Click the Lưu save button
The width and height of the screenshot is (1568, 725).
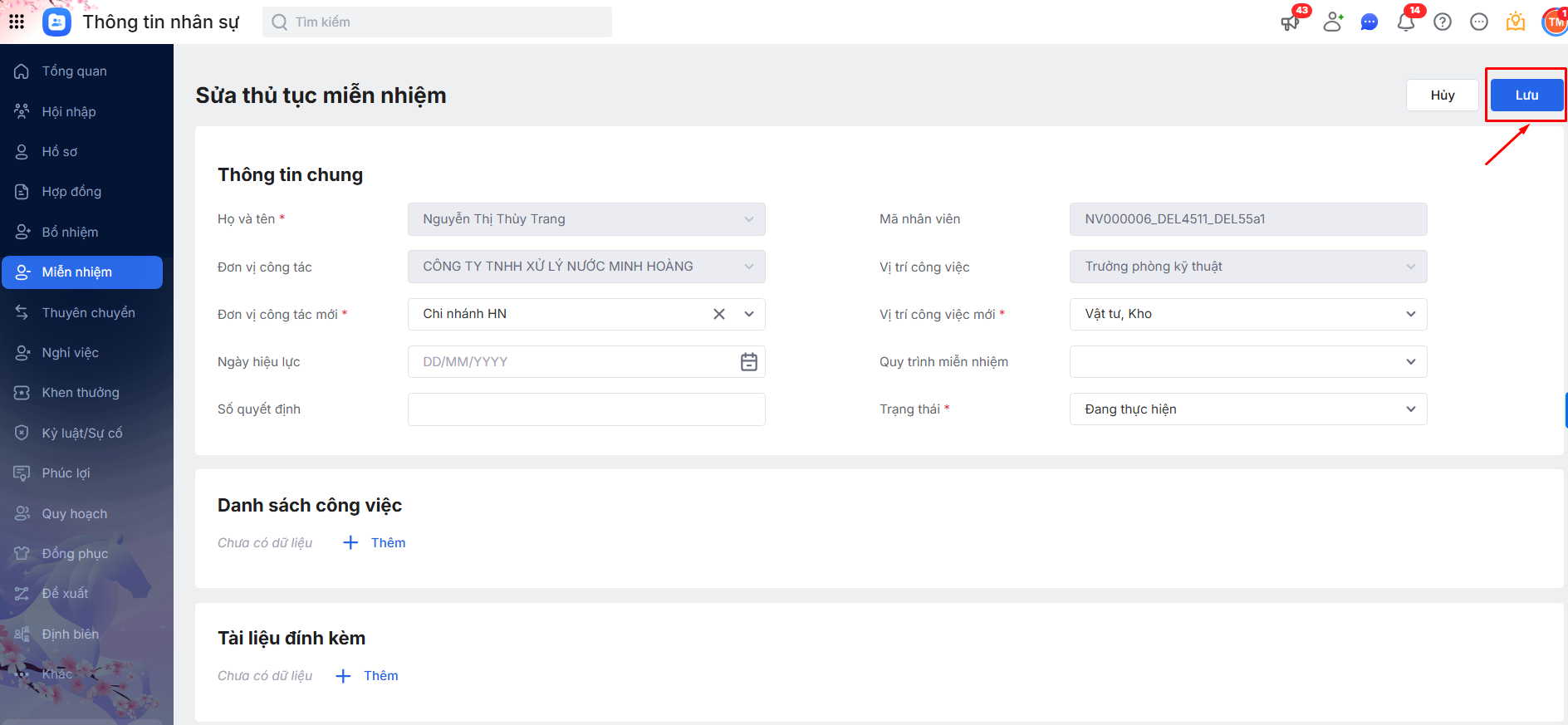pos(1526,96)
